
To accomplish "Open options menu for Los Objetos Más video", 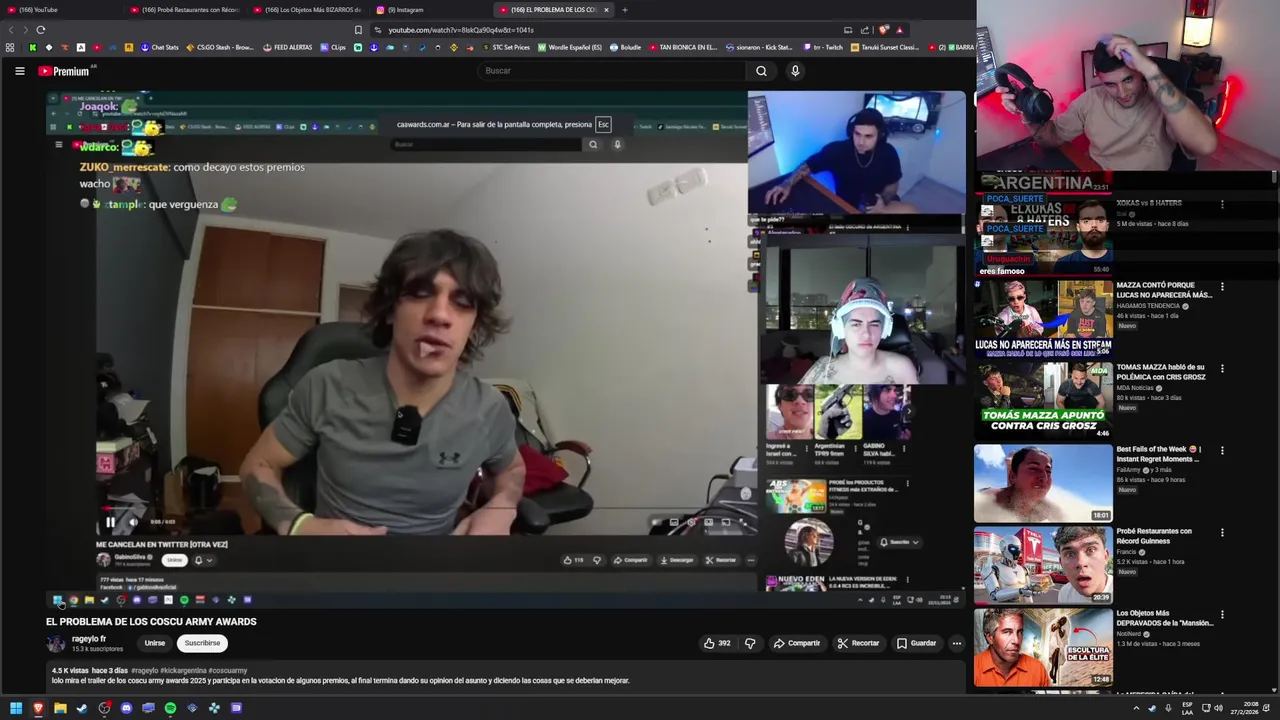I will [x=1222, y=615].
